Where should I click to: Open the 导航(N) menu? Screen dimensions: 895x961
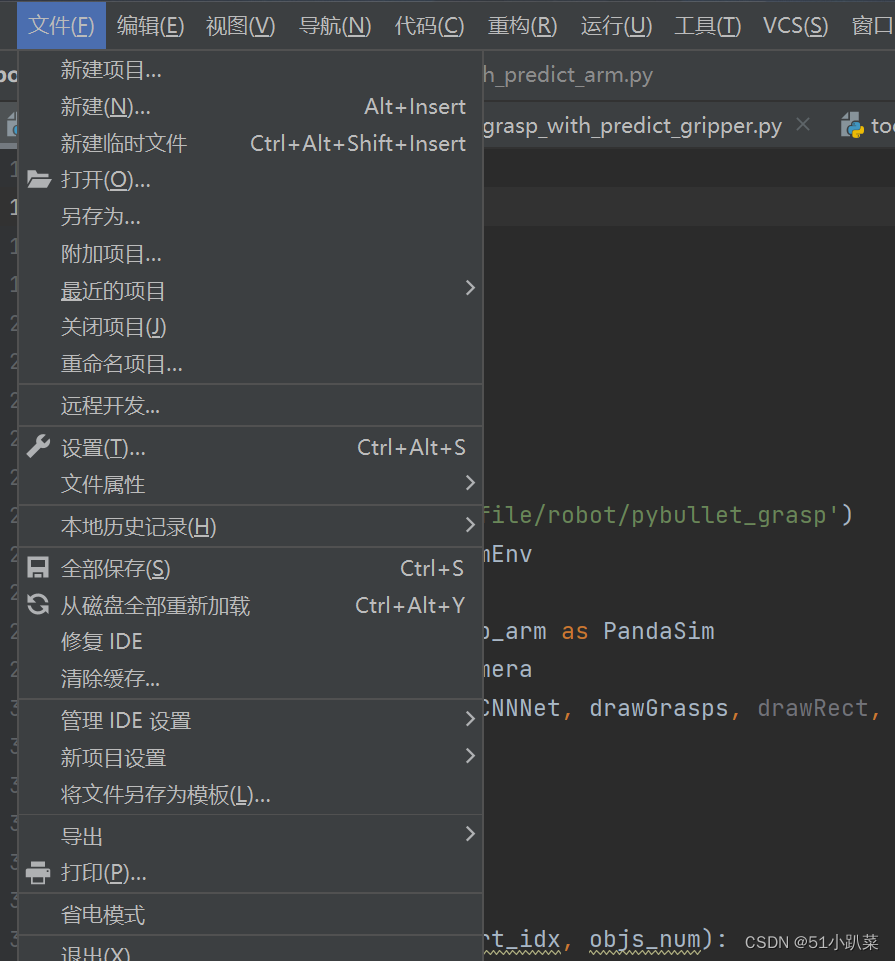(335, 25)
